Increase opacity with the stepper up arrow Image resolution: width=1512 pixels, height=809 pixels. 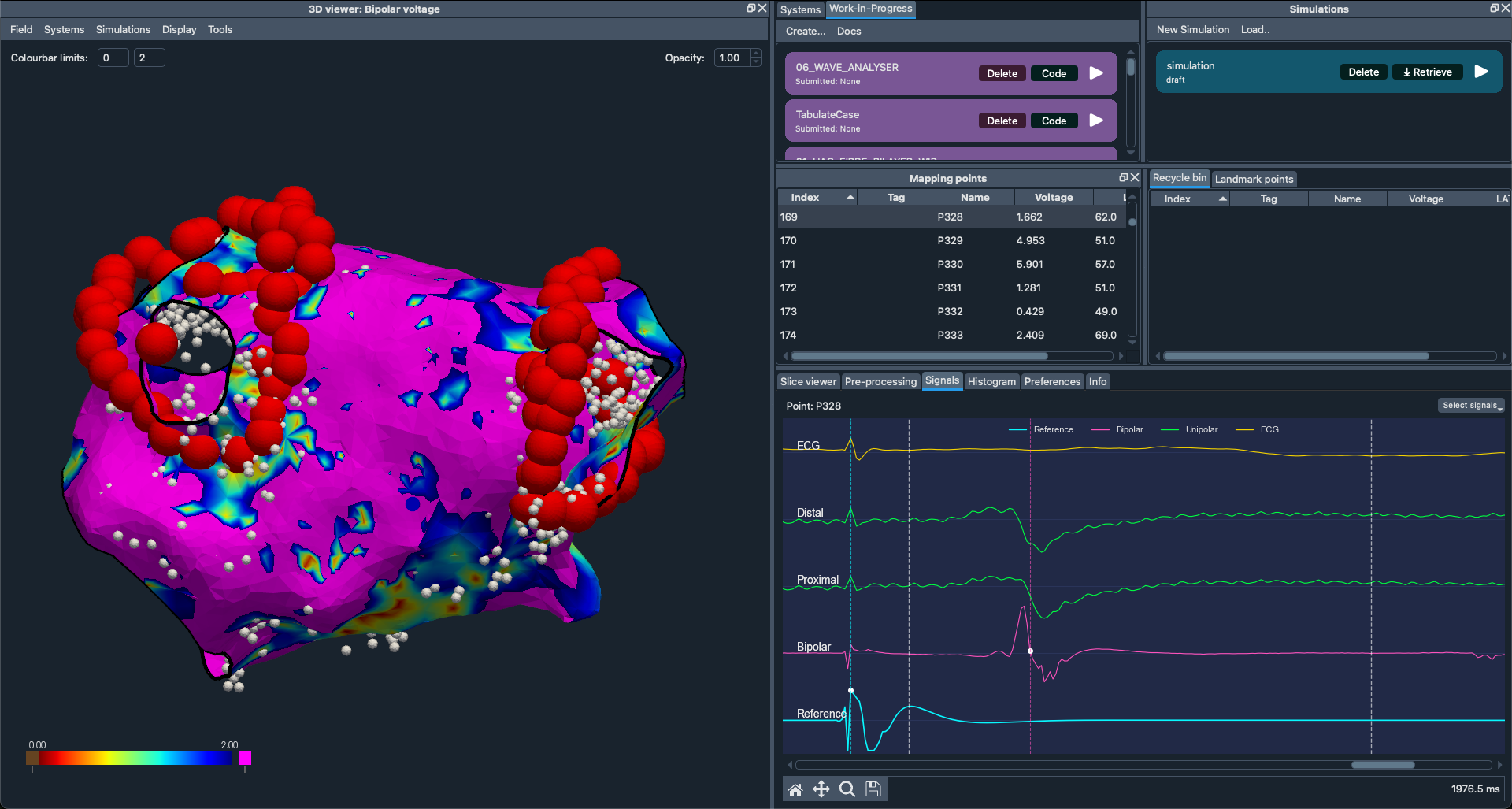click(756, 54)
